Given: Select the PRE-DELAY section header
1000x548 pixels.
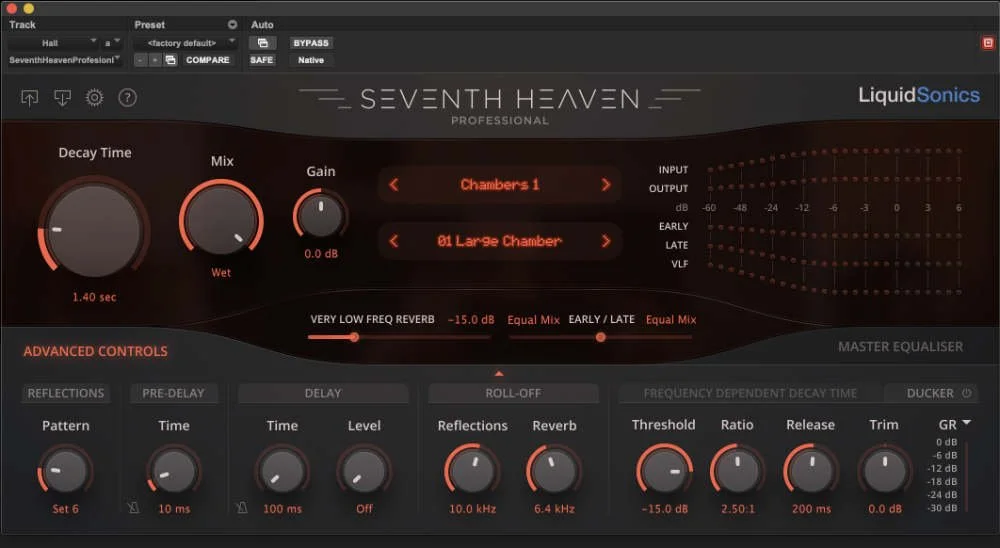Looking at the screenshot, I should pos(173,394).
